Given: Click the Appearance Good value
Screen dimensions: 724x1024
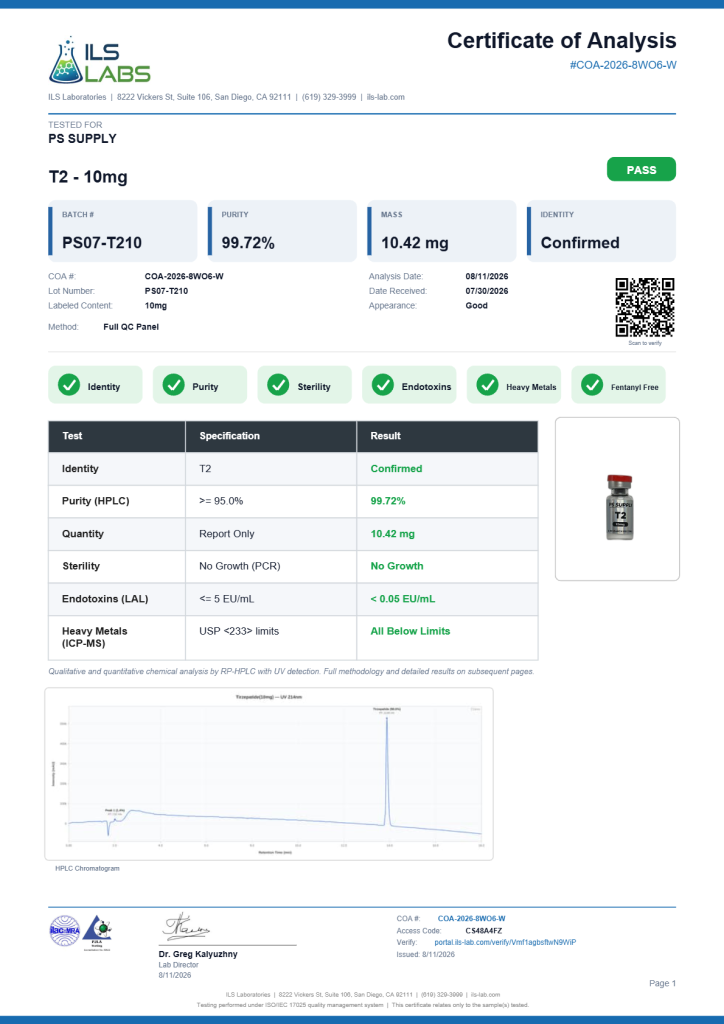Looking at the screenshot, I should click(476, 306).
